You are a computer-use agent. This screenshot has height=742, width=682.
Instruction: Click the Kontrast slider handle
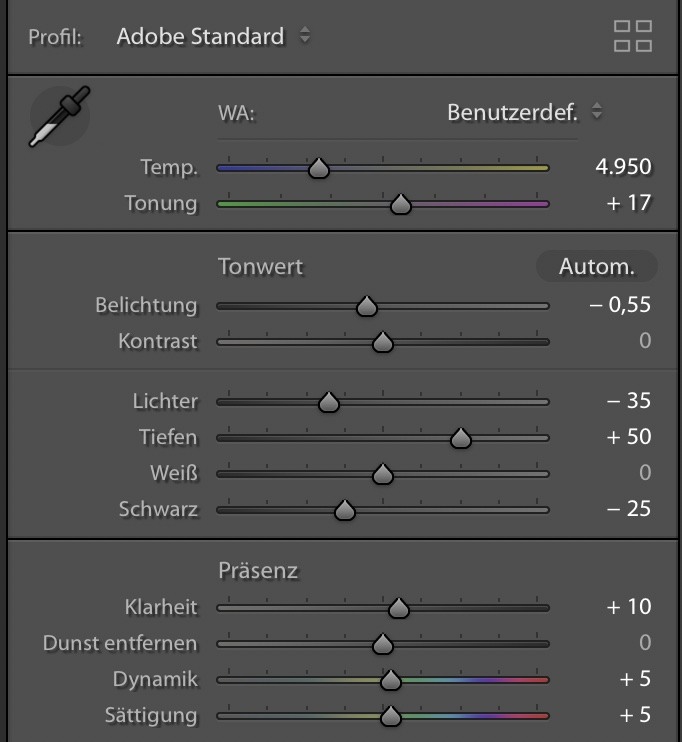pos(382,342)
